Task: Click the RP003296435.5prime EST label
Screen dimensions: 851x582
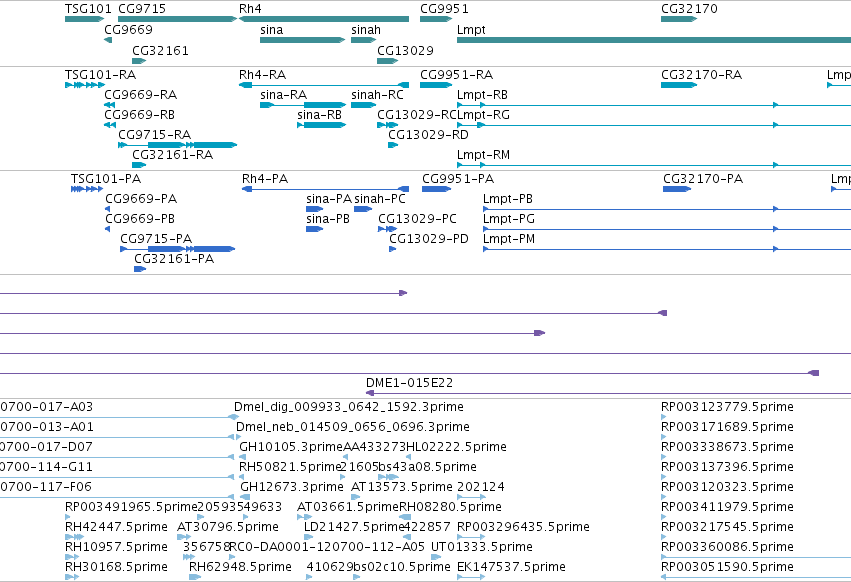Action: pos(523,527)
